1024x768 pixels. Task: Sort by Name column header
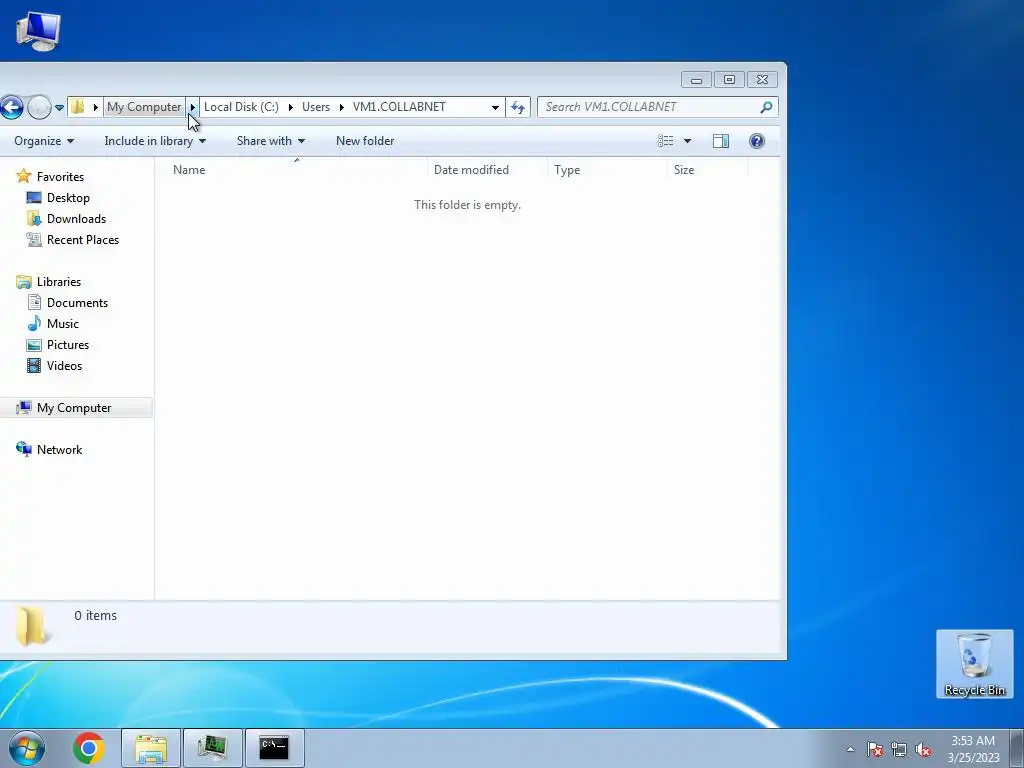(292, 170)
